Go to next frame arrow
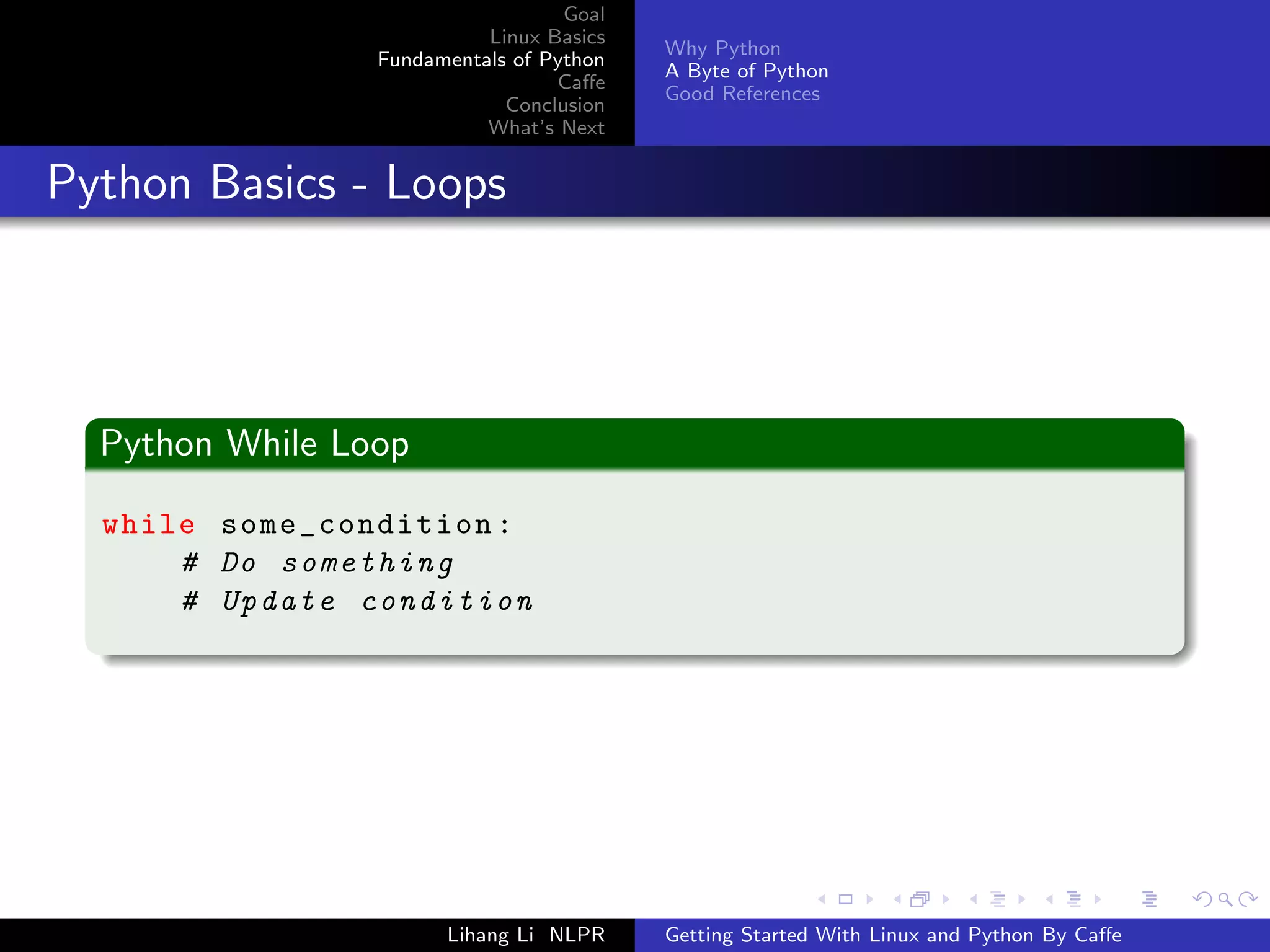 pyautogui.click(x=946, y=899)
